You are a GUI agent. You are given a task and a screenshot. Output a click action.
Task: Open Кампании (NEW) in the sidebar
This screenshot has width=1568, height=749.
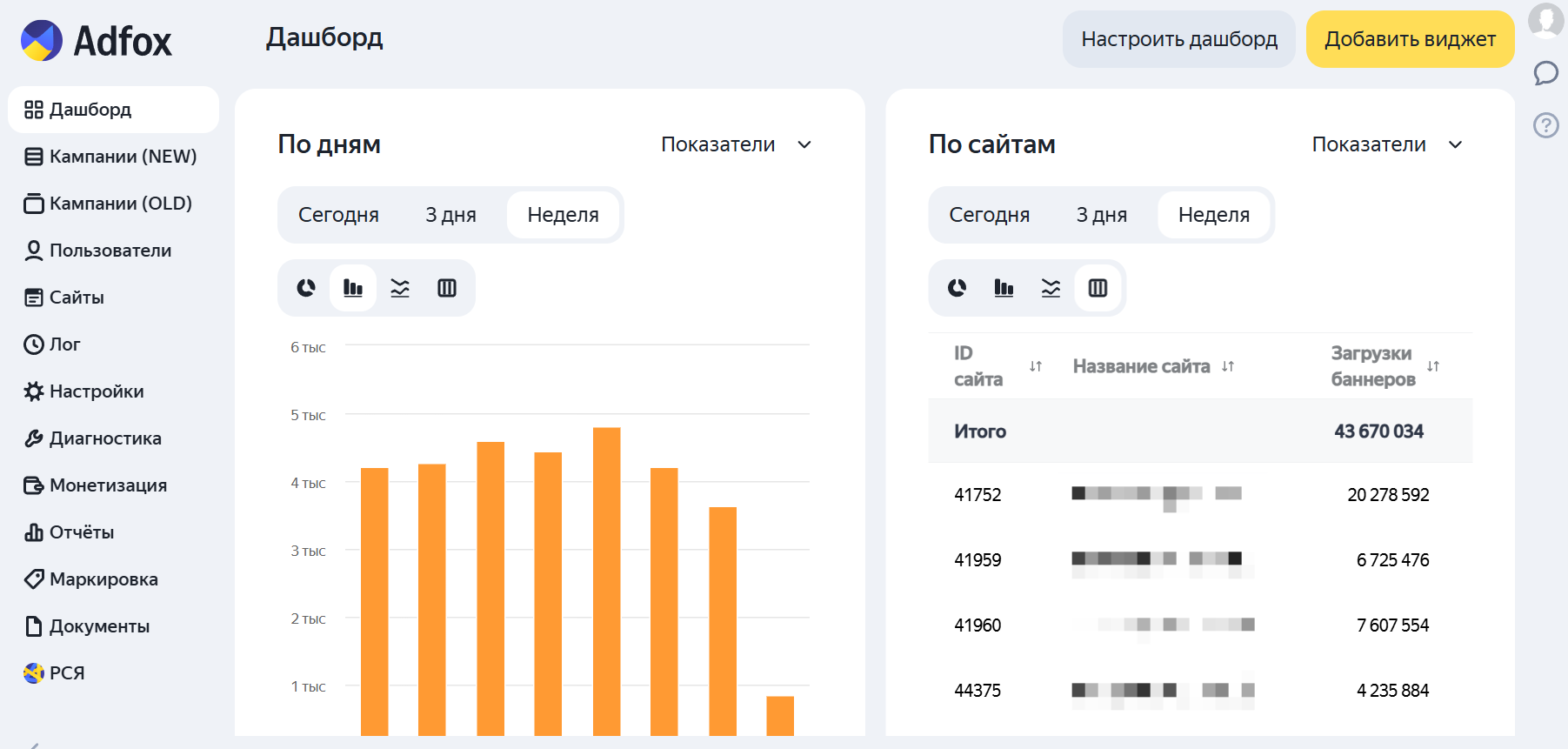pyautogui.click(x=123, y=157)
